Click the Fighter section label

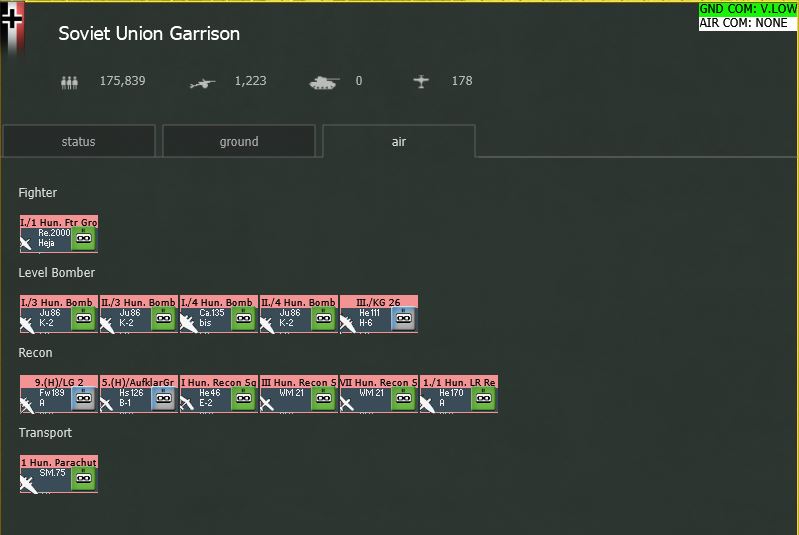pyautogui.click(x=38, y=193)
